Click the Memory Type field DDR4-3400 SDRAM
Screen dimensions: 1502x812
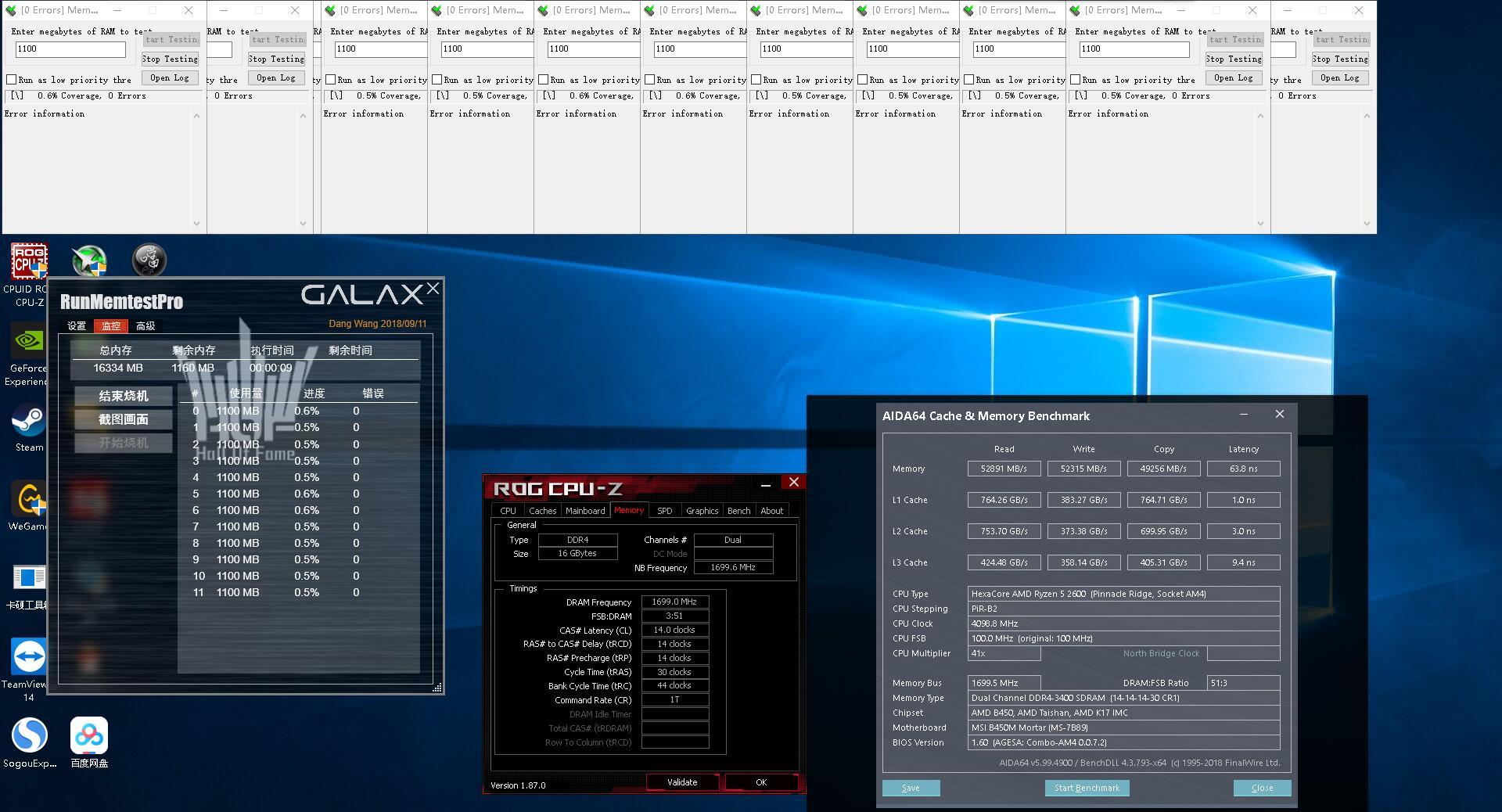(x=1123, y=698)
